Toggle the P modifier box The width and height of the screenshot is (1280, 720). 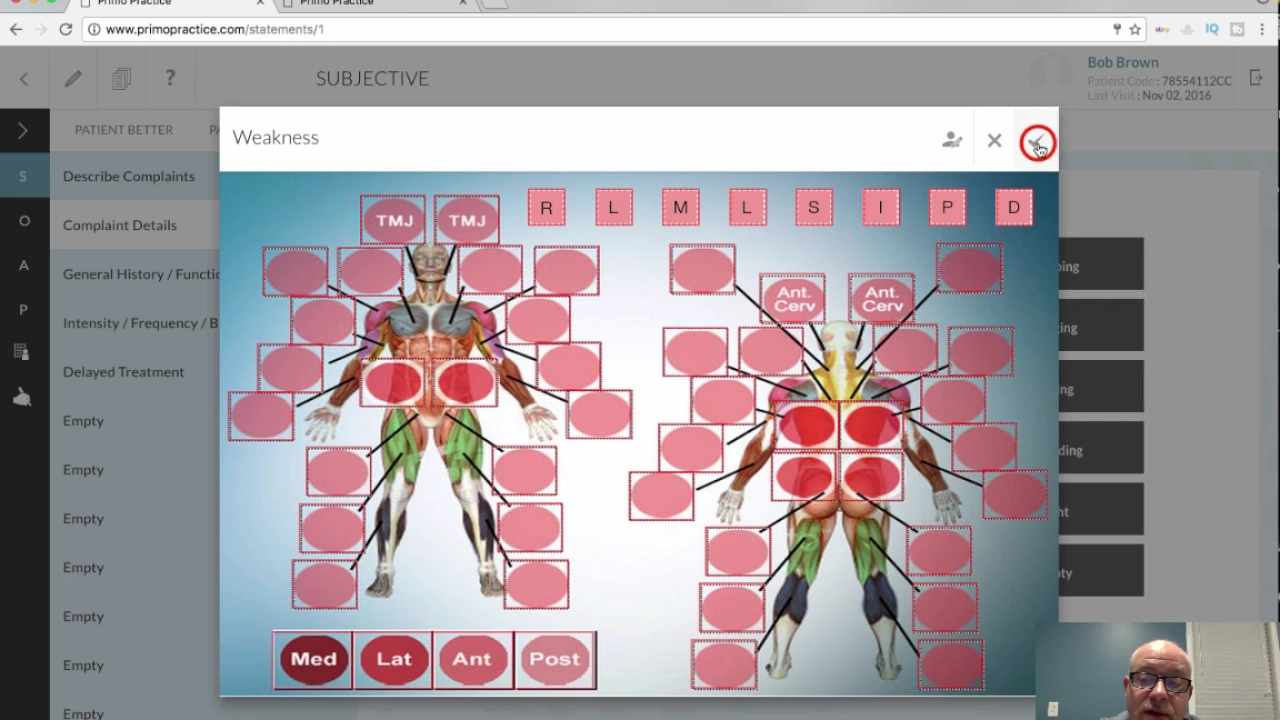(x=947, y=207)
